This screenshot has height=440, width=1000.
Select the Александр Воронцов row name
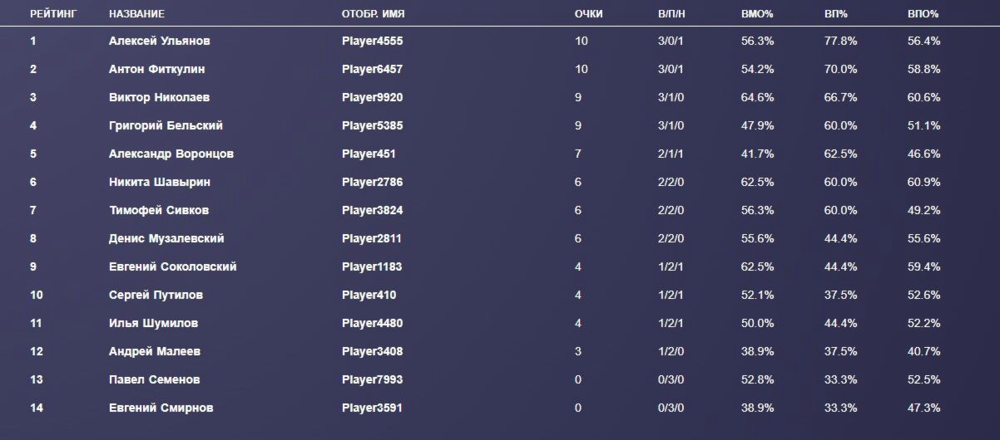[x=170, y=154]
